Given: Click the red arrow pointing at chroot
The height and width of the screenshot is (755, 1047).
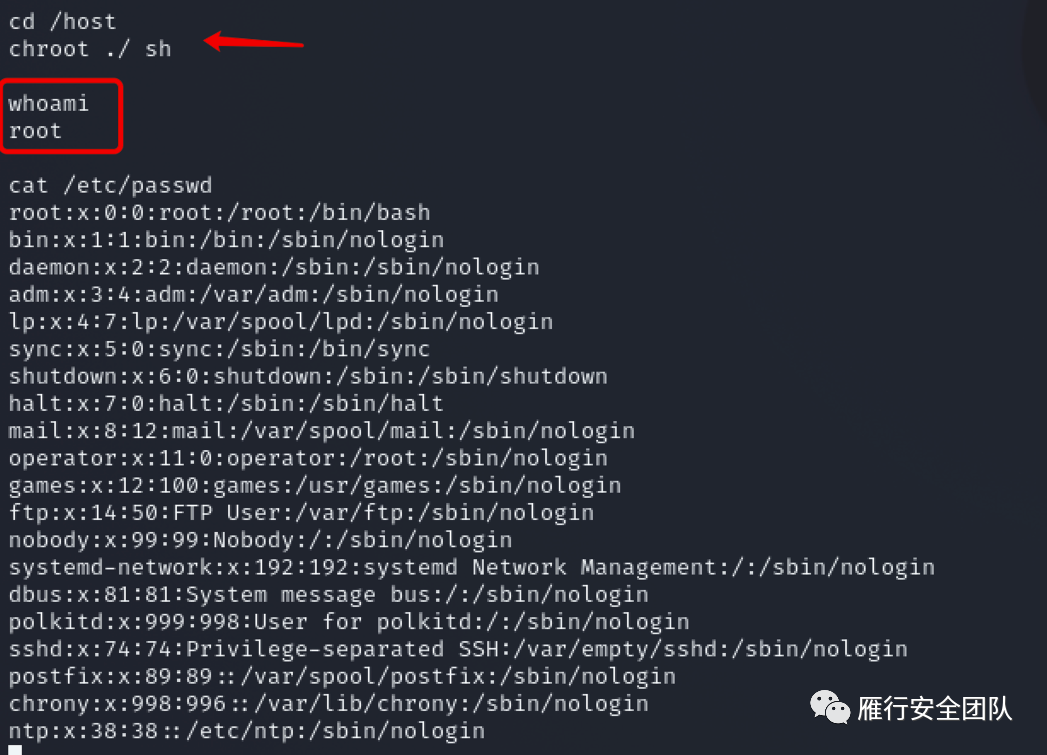Looking at the screenshot, I should (253, 42).
